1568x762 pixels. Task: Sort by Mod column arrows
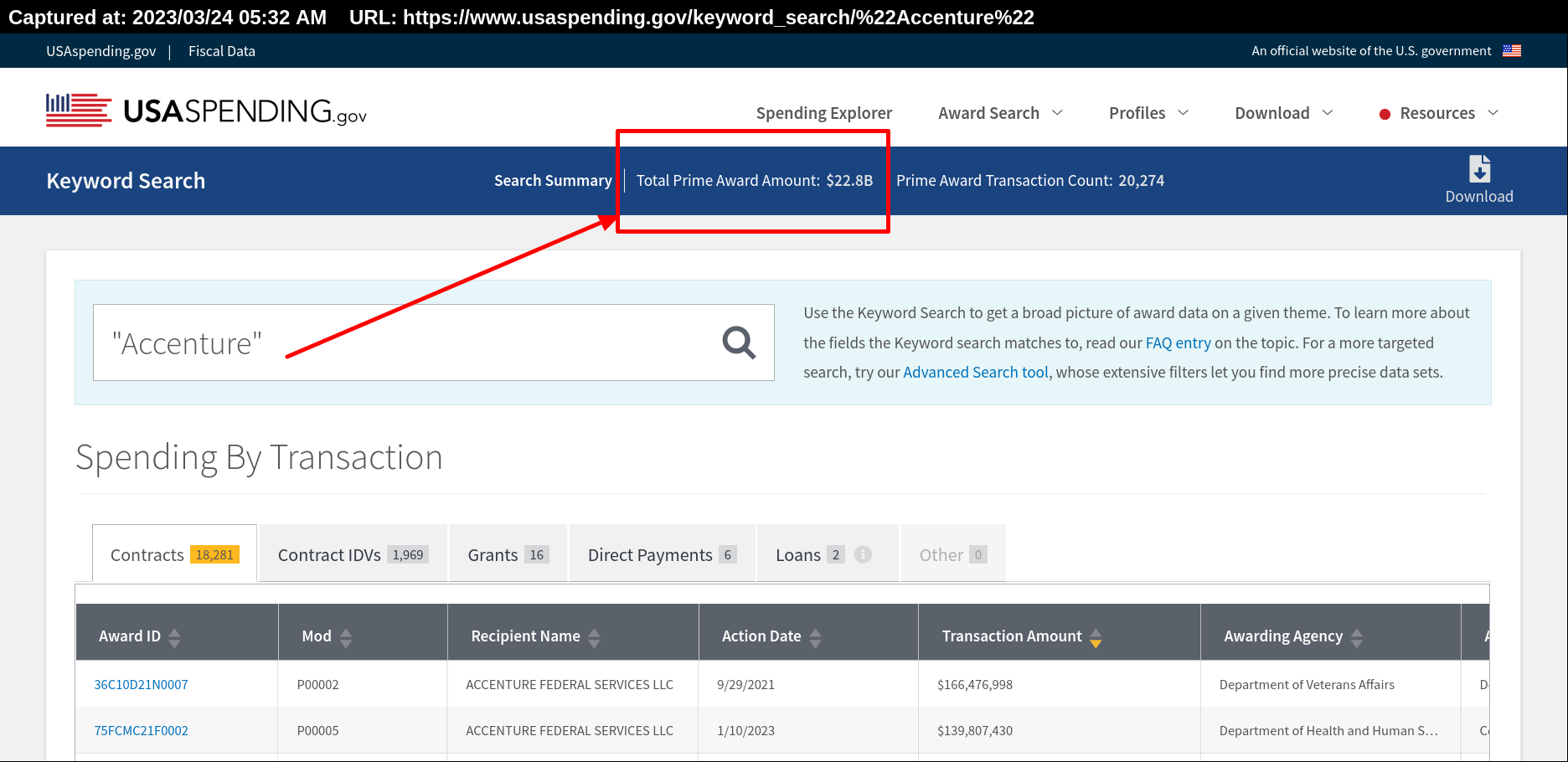point(346,638)
